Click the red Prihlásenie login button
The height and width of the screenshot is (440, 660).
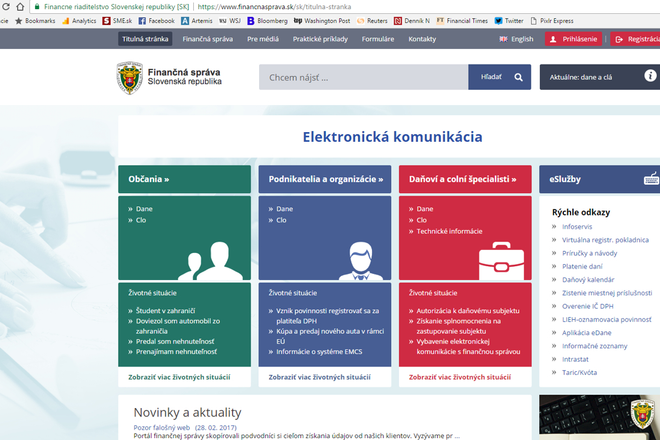pyautogui.click(x=573, y=39)
